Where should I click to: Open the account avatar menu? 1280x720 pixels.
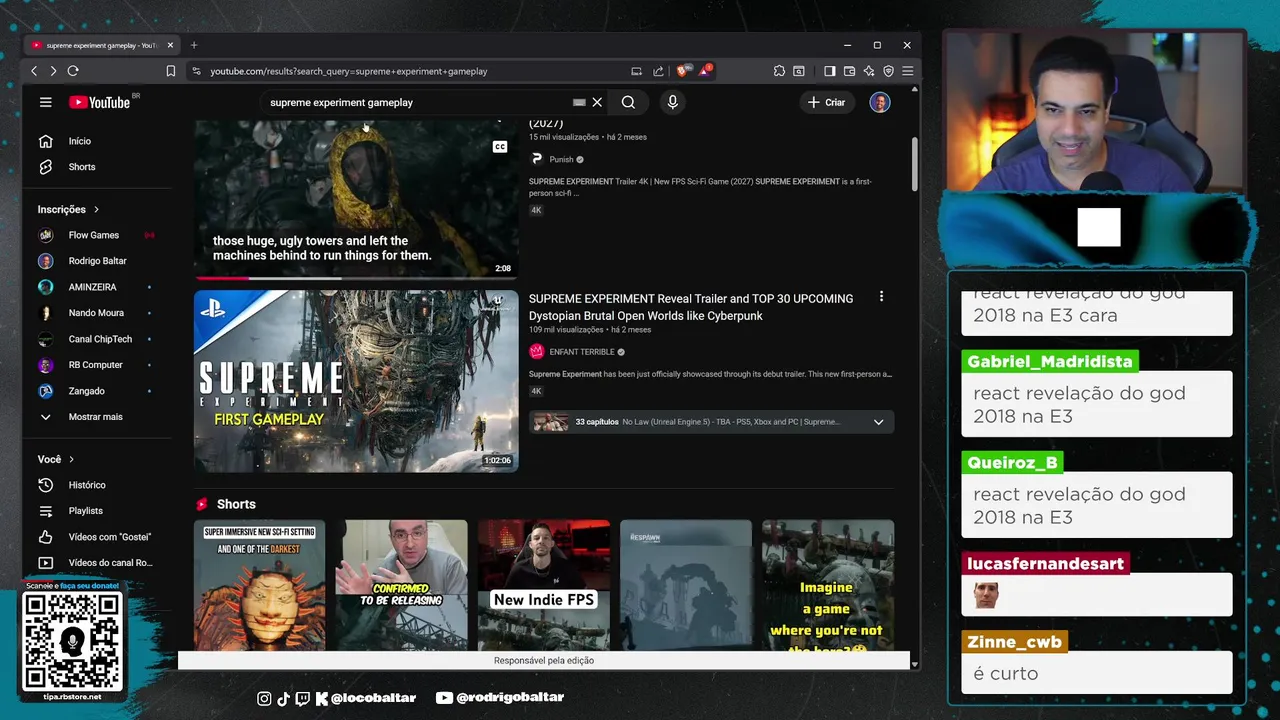pyautogui.click(x=880, y=102)
